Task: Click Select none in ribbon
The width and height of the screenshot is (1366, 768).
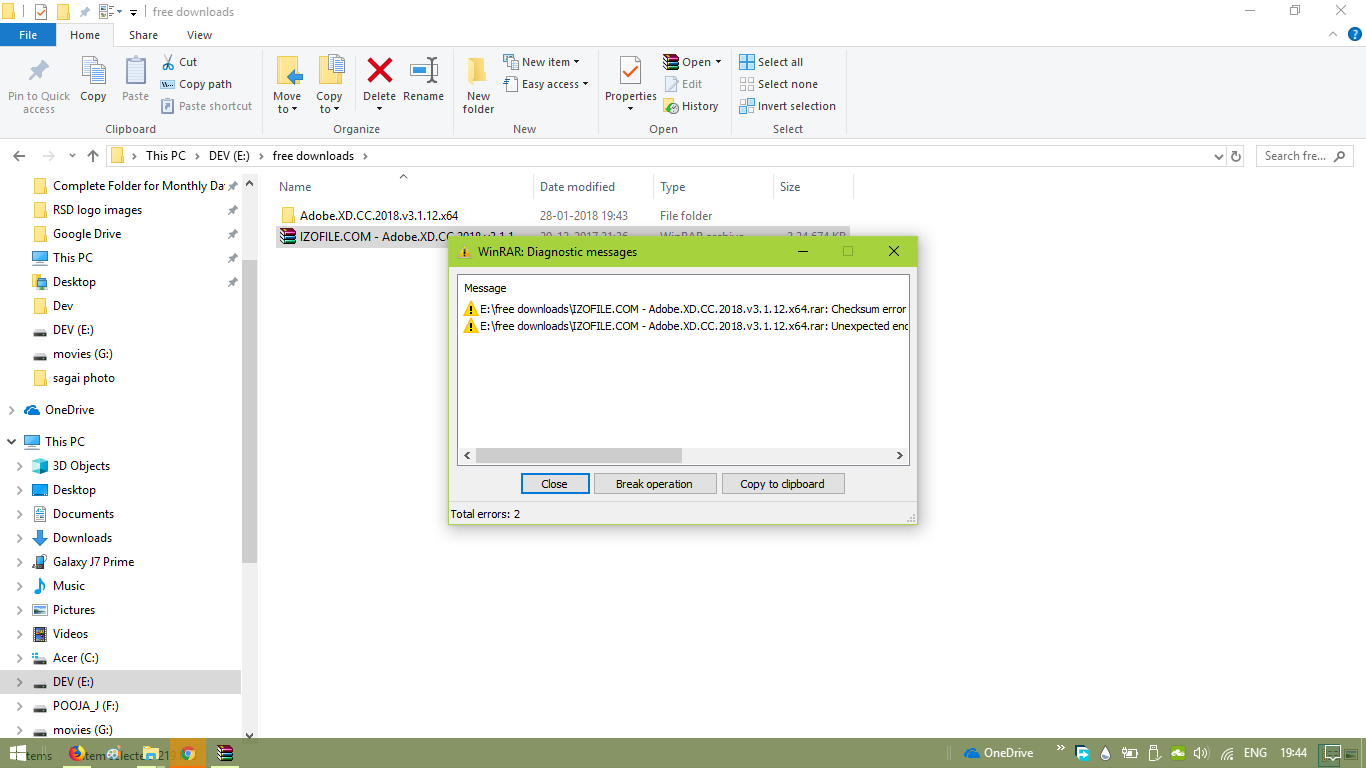Action: coord(778,84)
